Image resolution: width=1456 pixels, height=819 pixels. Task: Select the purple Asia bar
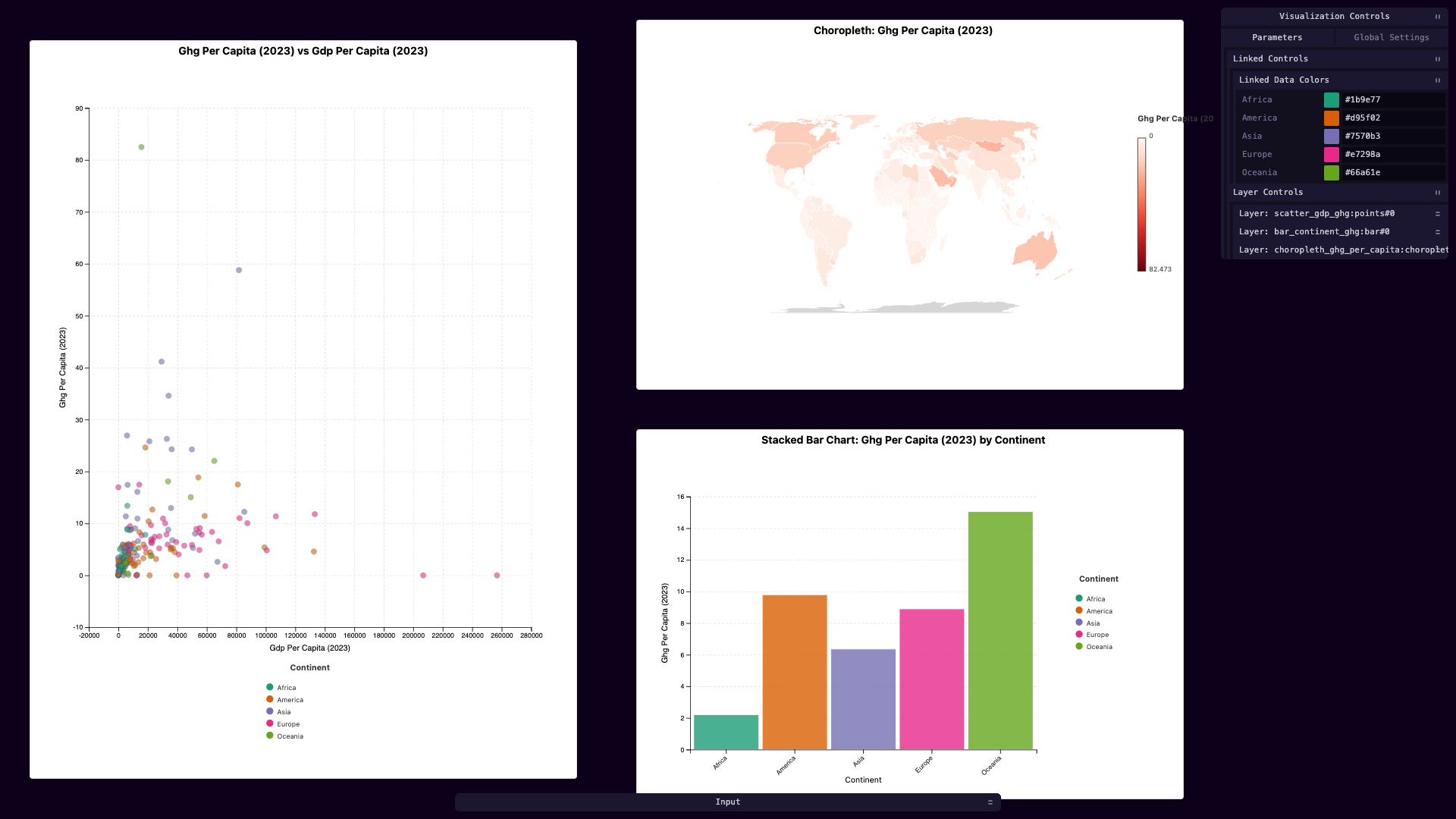pyautogui.click(x=863, y=699)
